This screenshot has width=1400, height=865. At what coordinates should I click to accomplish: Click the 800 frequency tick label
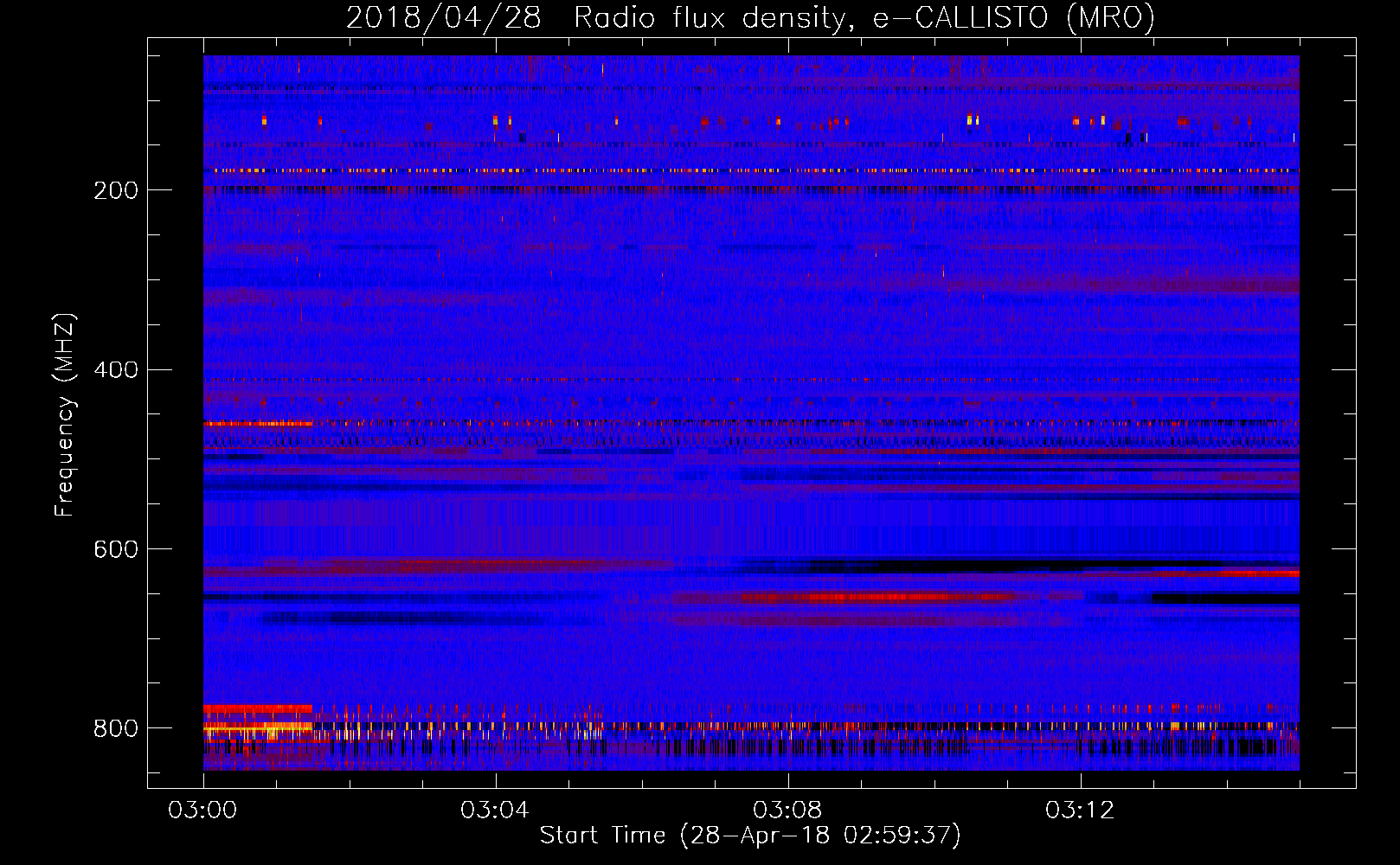[116, 728]
